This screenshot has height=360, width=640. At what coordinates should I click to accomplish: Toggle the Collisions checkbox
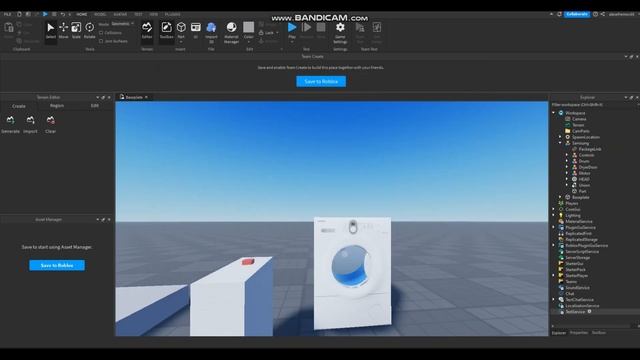(x=101, y=33)
